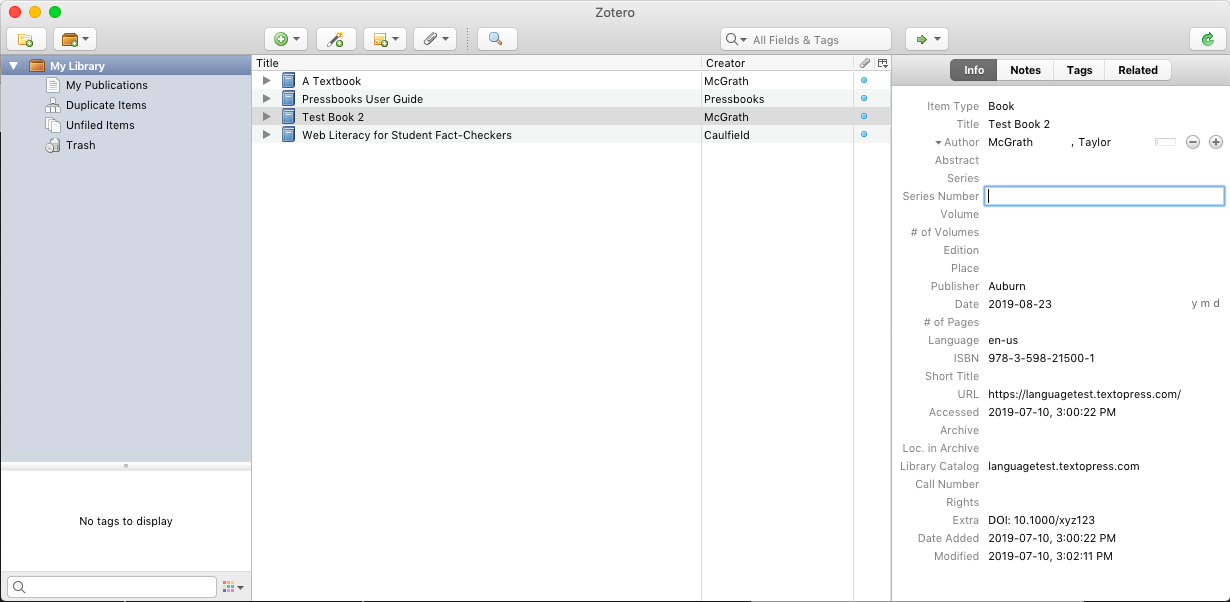Image resolution: width=1230 pixels, height=602 pixels.
Task: Open the New Library dropdown
Action: click(x=75, y=39)
